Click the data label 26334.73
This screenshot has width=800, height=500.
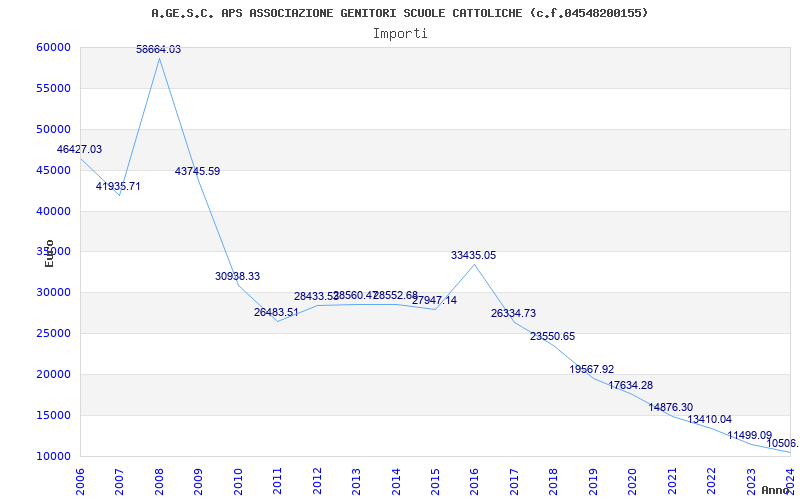(513, 313)
